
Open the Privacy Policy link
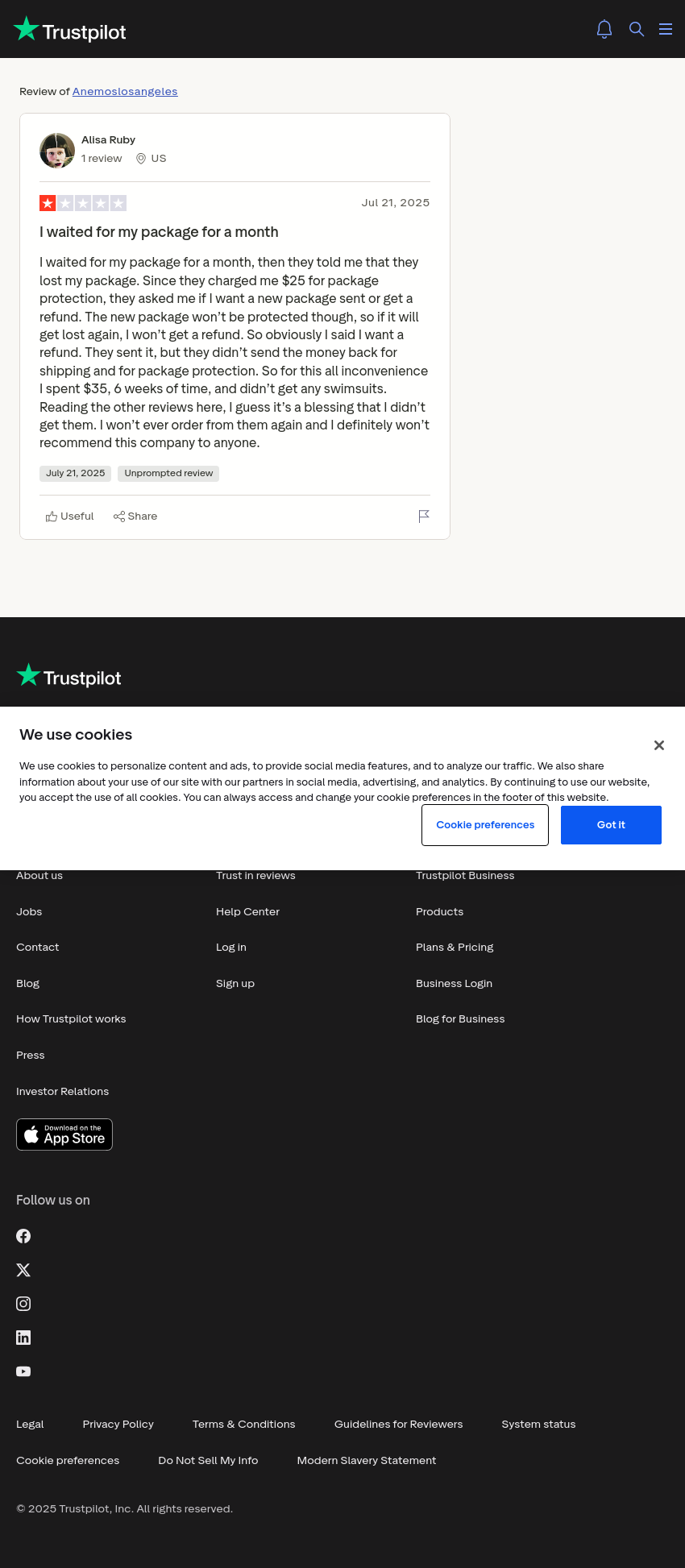pyautogui.click(x=118, y=1425)
